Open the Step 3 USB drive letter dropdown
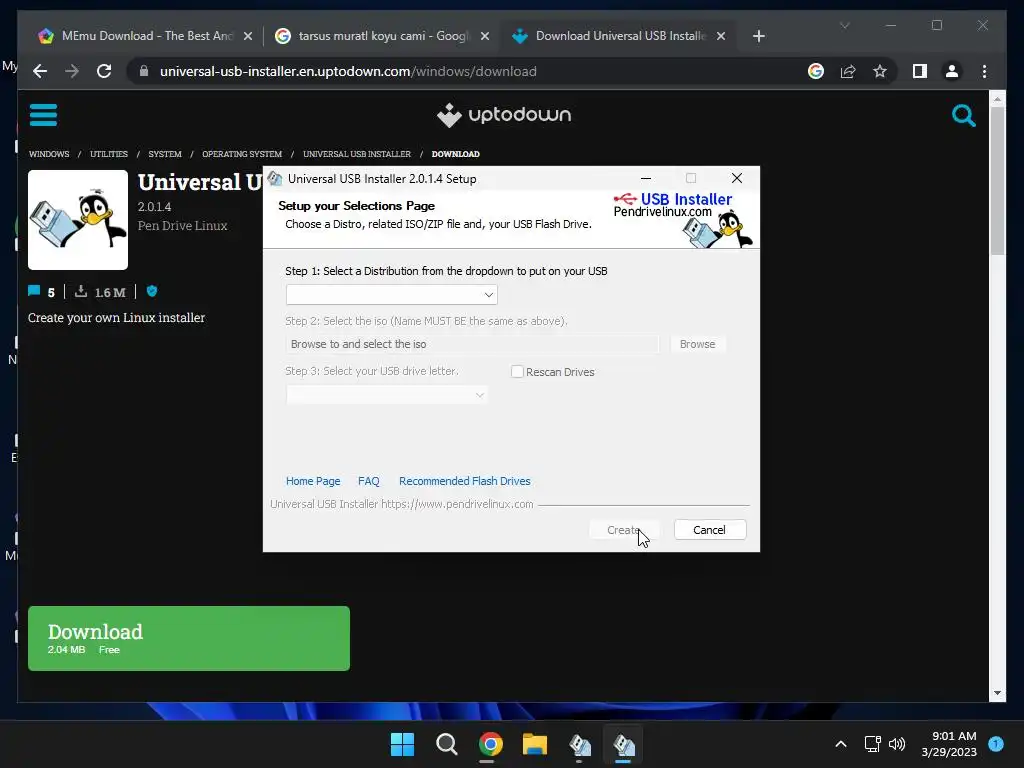Image resolution: width=1024 pixels, height=768 pixels. (387, 394)
